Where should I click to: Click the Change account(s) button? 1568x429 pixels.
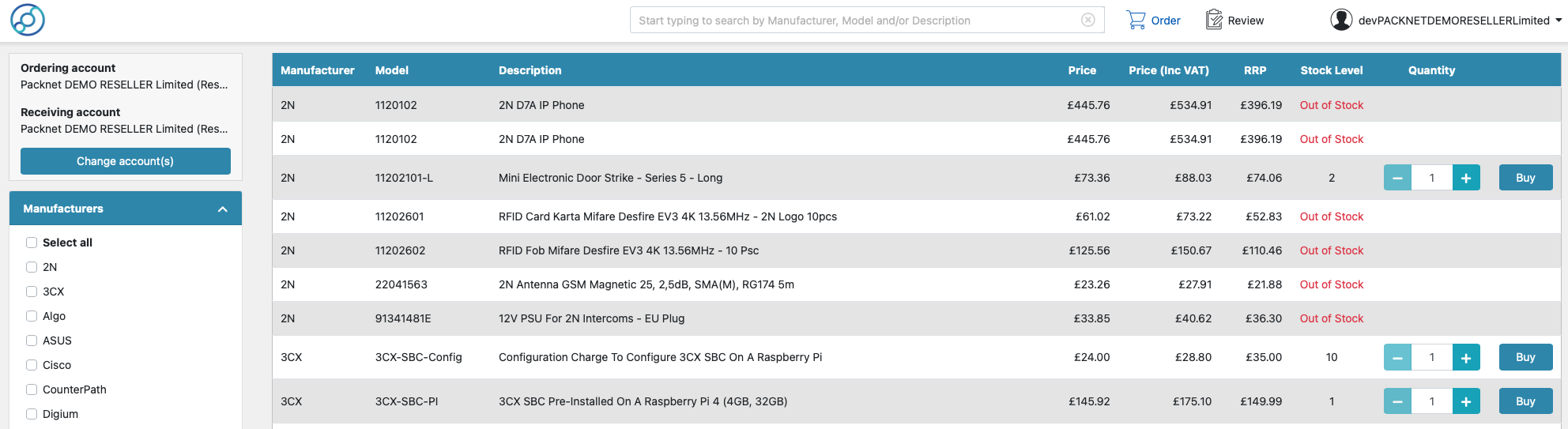(x=126, y=161)
